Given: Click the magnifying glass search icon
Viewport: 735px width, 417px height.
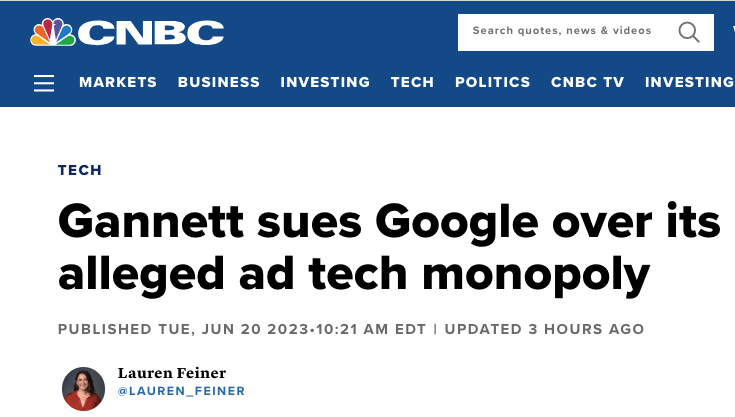Looking at the screenshot, I should point(689,32).
